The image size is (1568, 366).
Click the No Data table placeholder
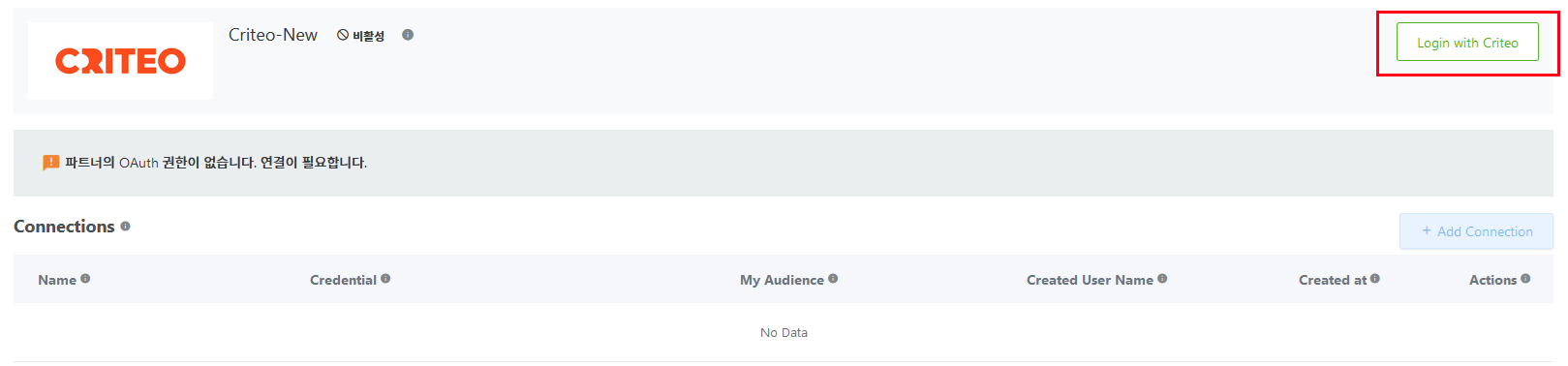(784, 332)
